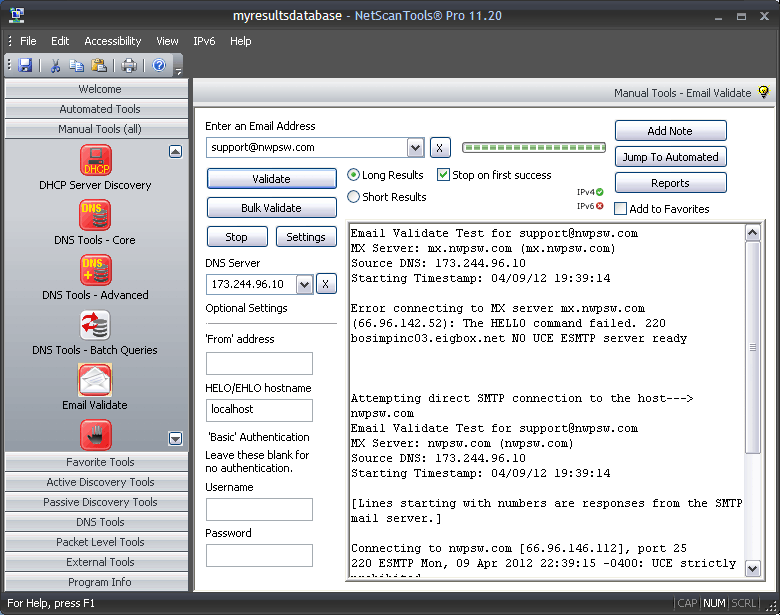
Task: Click the HELO/EHLO hostname field
Action: tap(259, 410)
